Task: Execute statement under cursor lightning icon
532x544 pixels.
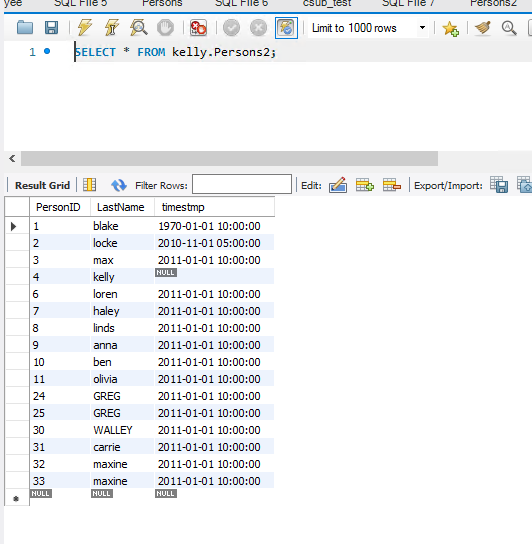Action: point(111,28)
